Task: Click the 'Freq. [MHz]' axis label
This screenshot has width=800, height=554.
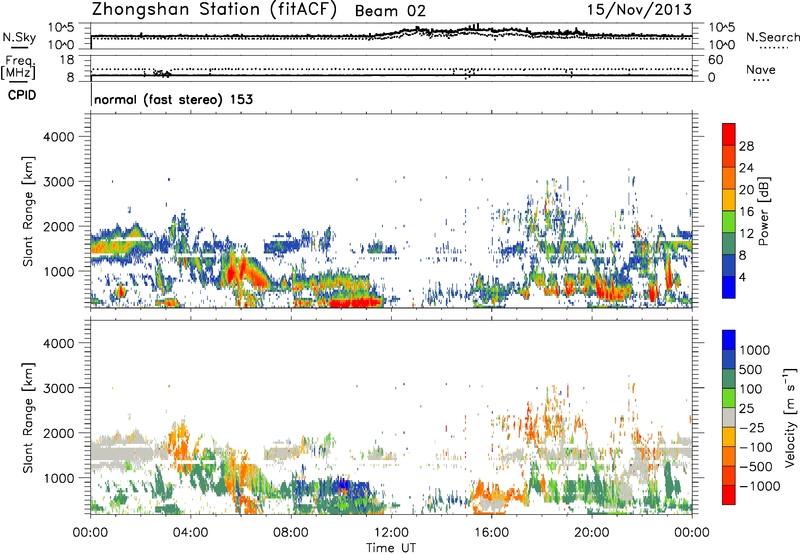Action: click(18, 68)
